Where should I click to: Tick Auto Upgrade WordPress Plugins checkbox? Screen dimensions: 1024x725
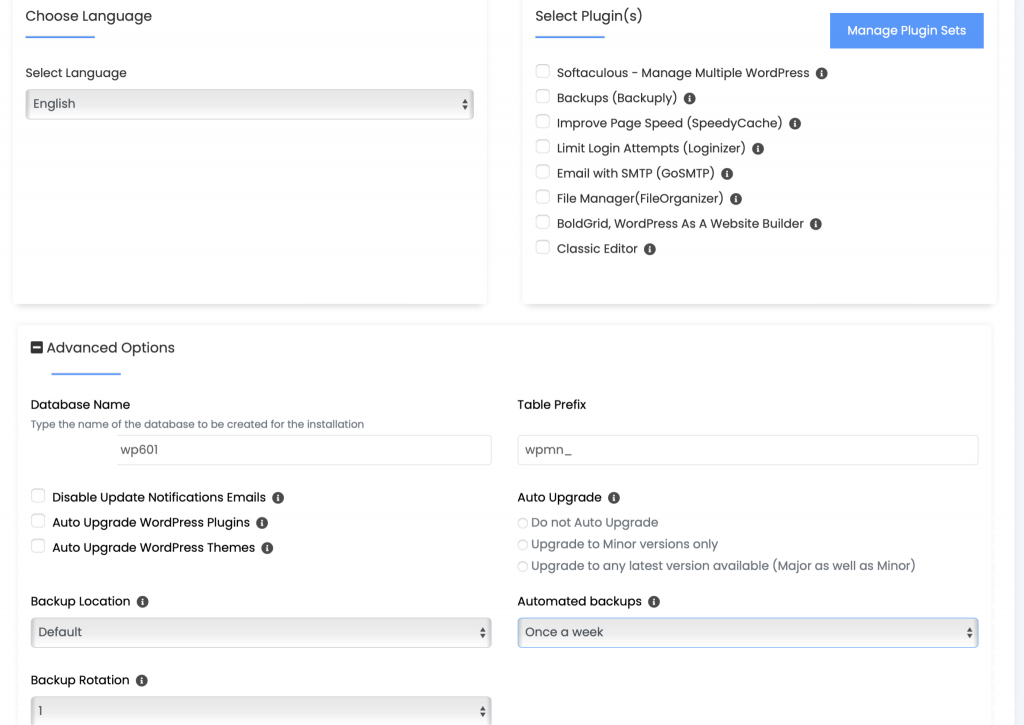point(38,521)
